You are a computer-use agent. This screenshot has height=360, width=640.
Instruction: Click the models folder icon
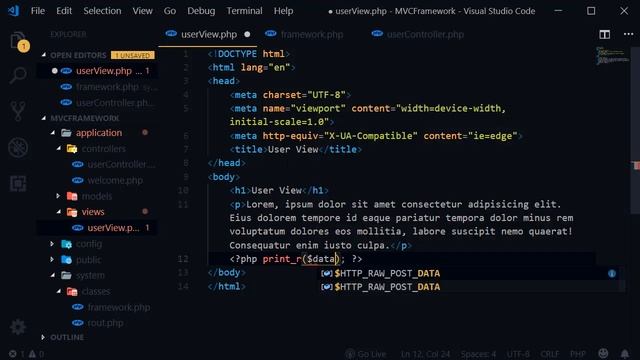pyautogui.click(x=72, y=196)
